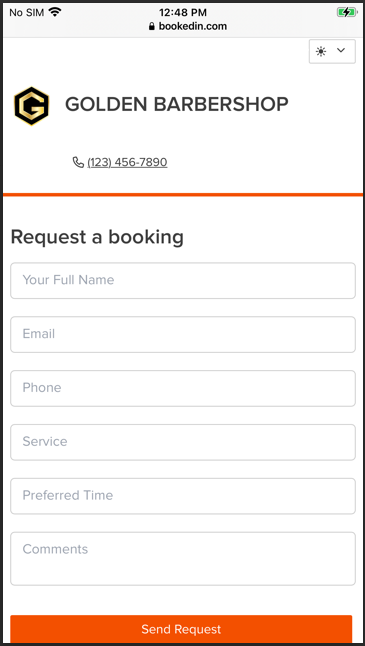Tap the phone handset icon
The image size is (365, 646).
tap(78, 162)
